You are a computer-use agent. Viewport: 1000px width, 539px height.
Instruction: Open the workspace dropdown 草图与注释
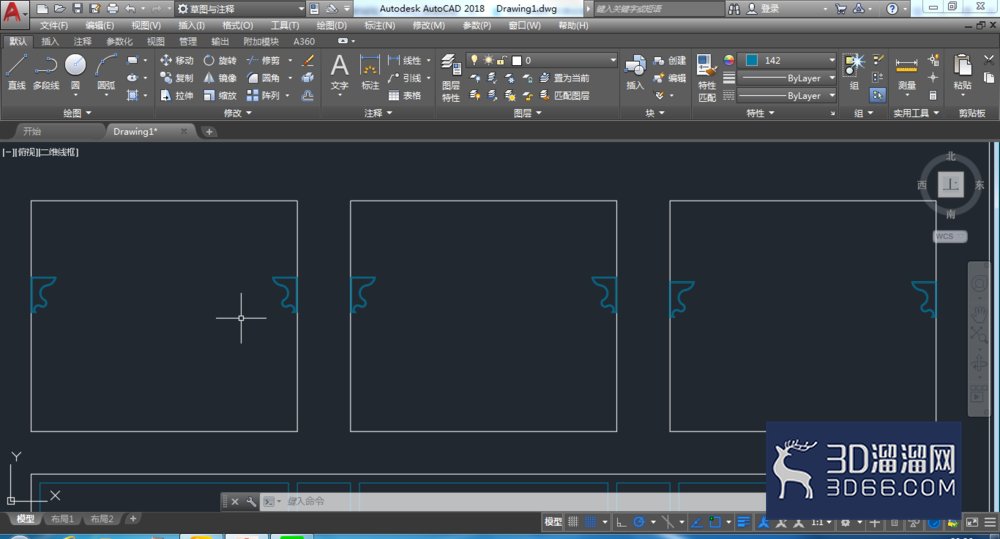tap(241, 9)
